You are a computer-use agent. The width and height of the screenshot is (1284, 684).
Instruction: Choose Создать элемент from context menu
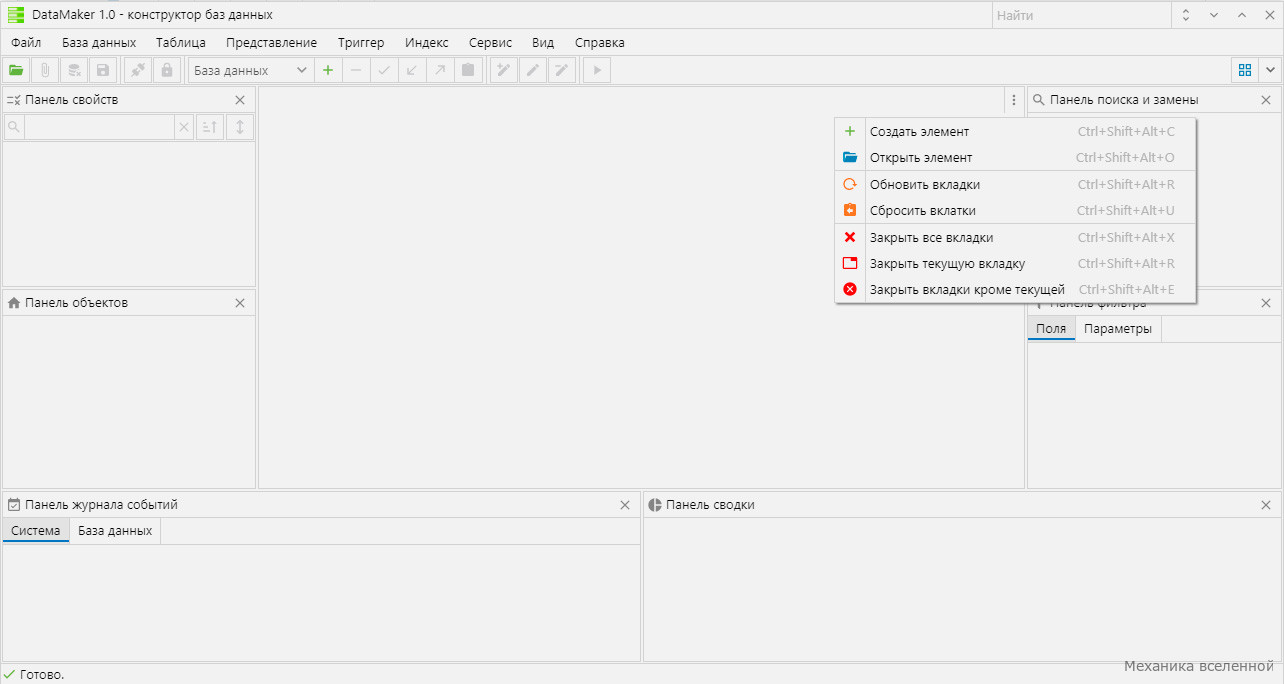(x=1015, y=131)
